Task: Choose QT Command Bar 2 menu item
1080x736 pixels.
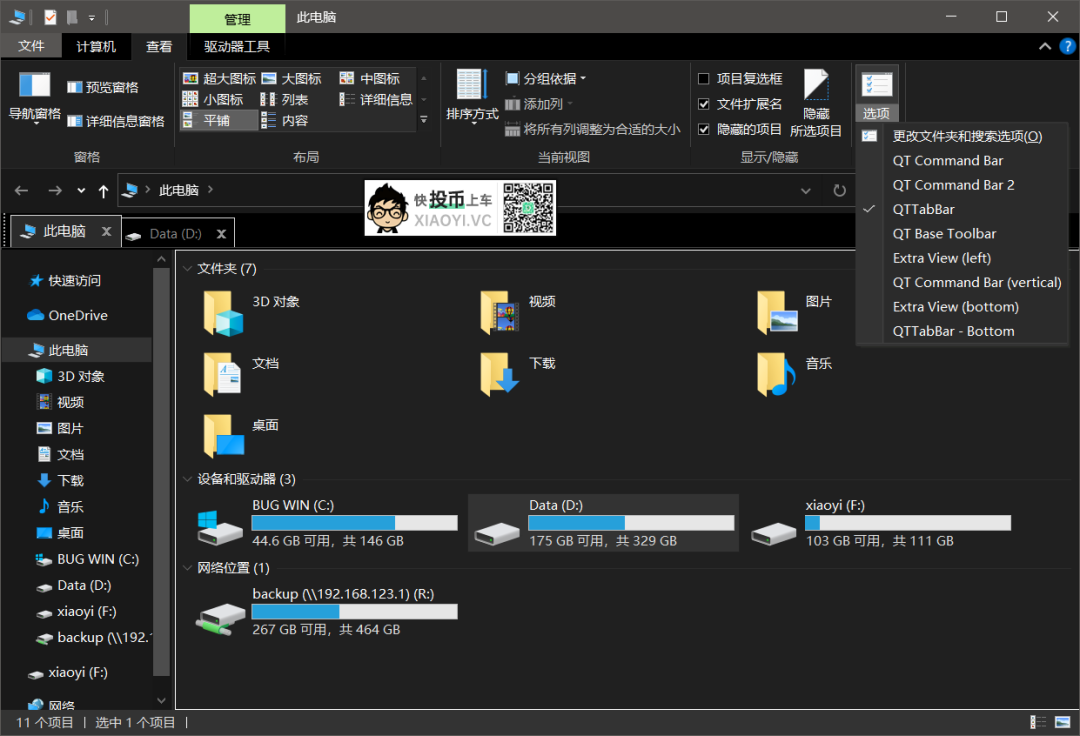Action: click(962, 185)
